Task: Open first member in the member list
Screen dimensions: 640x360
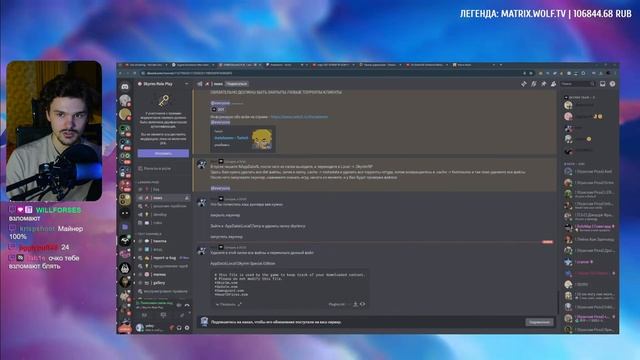Action: (x=588, y=105)
